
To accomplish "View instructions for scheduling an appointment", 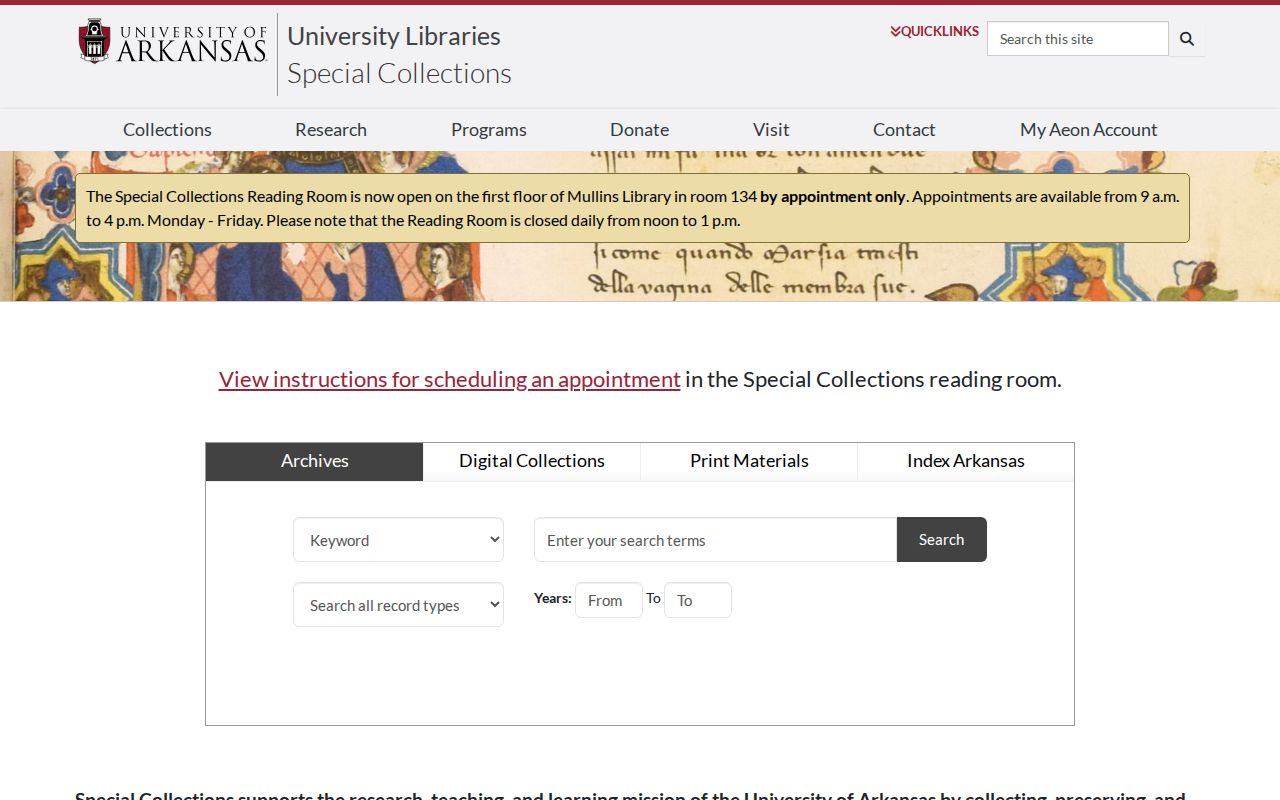I will point(450,379).
